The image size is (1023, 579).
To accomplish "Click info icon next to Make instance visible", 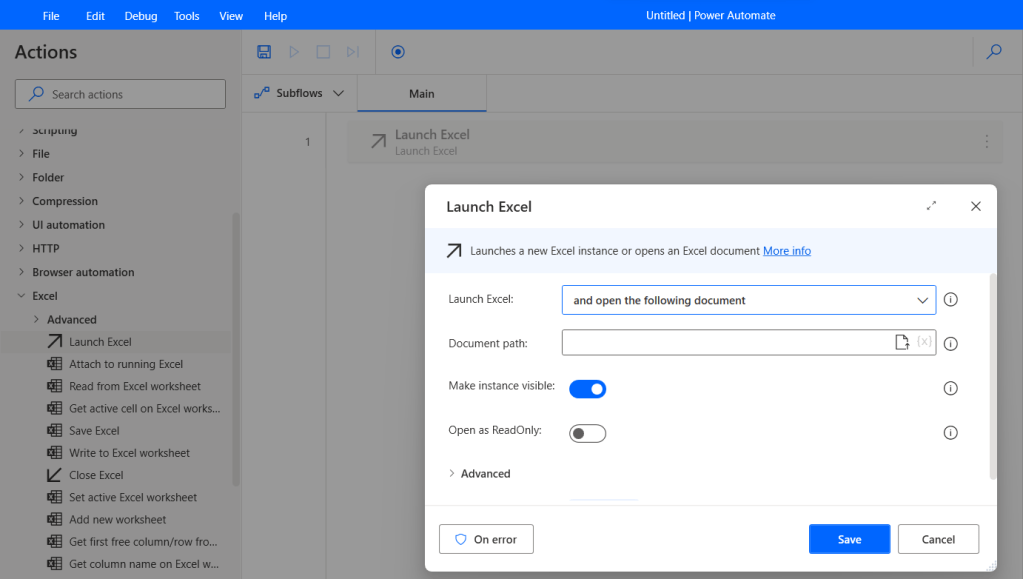I will (x=950, y=389).
